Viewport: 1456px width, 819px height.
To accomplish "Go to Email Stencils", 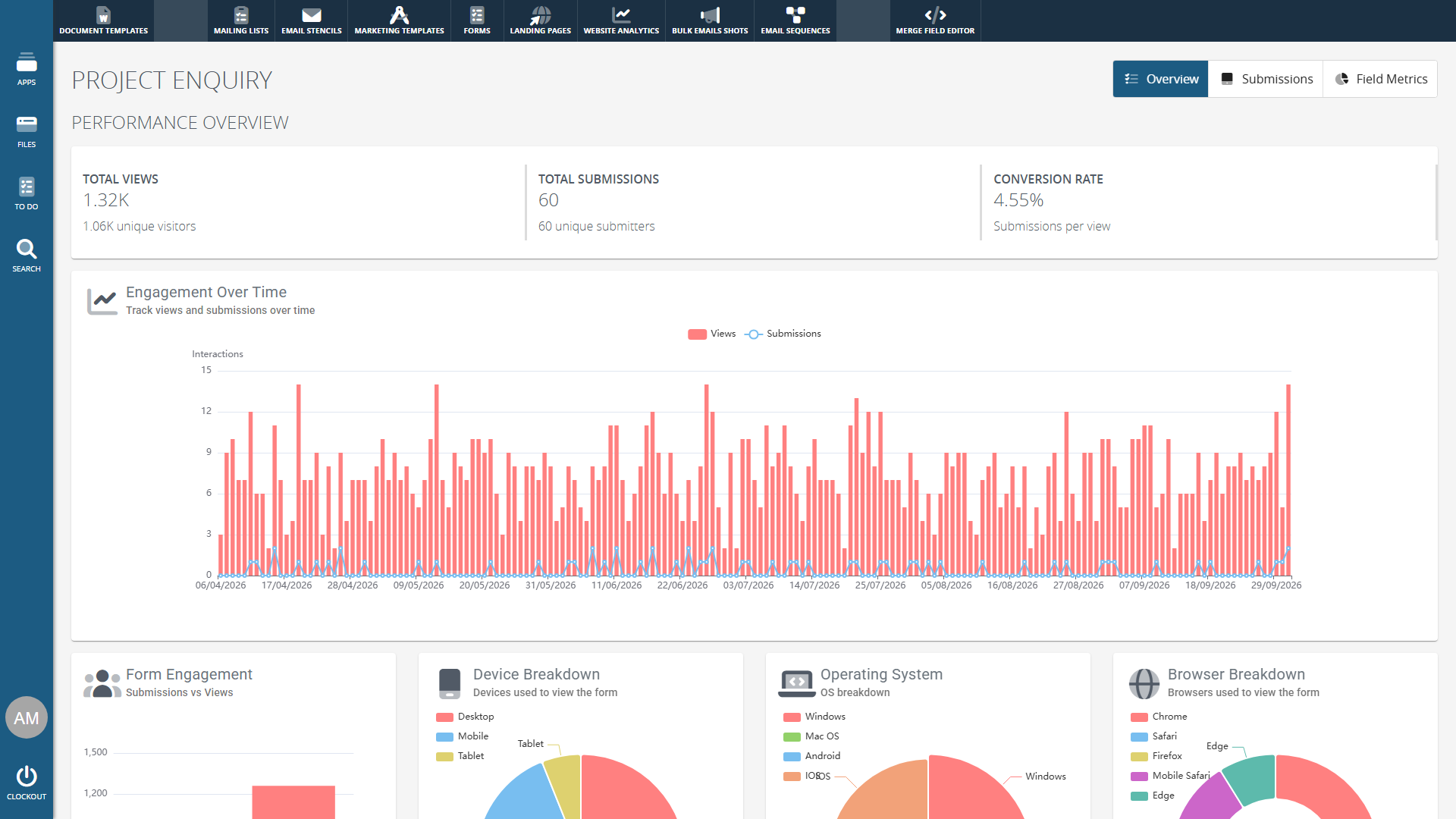I will [x=312, y=20].
